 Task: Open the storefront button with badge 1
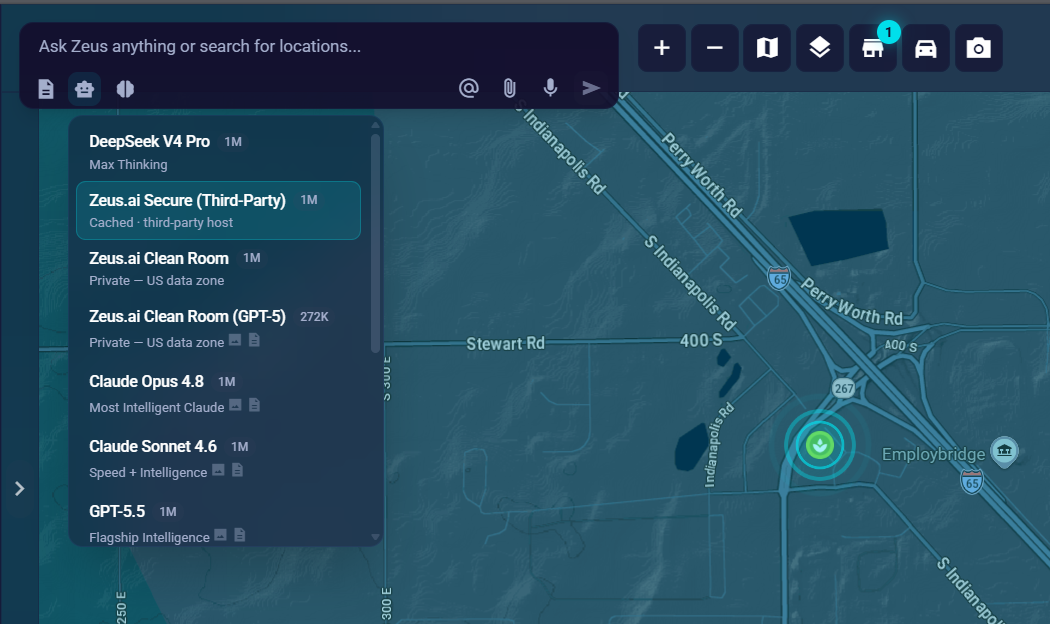pyautogui.click(x=873, y=48)
